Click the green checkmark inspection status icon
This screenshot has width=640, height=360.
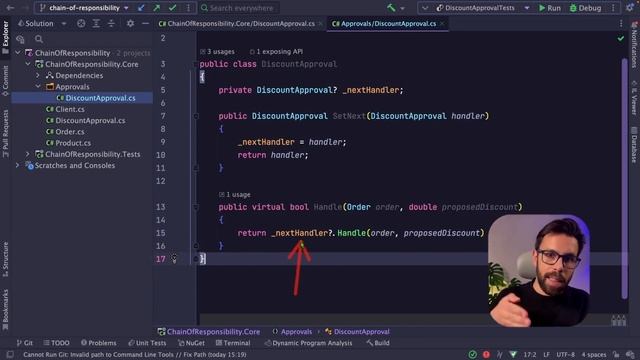(x=621, y=38)
